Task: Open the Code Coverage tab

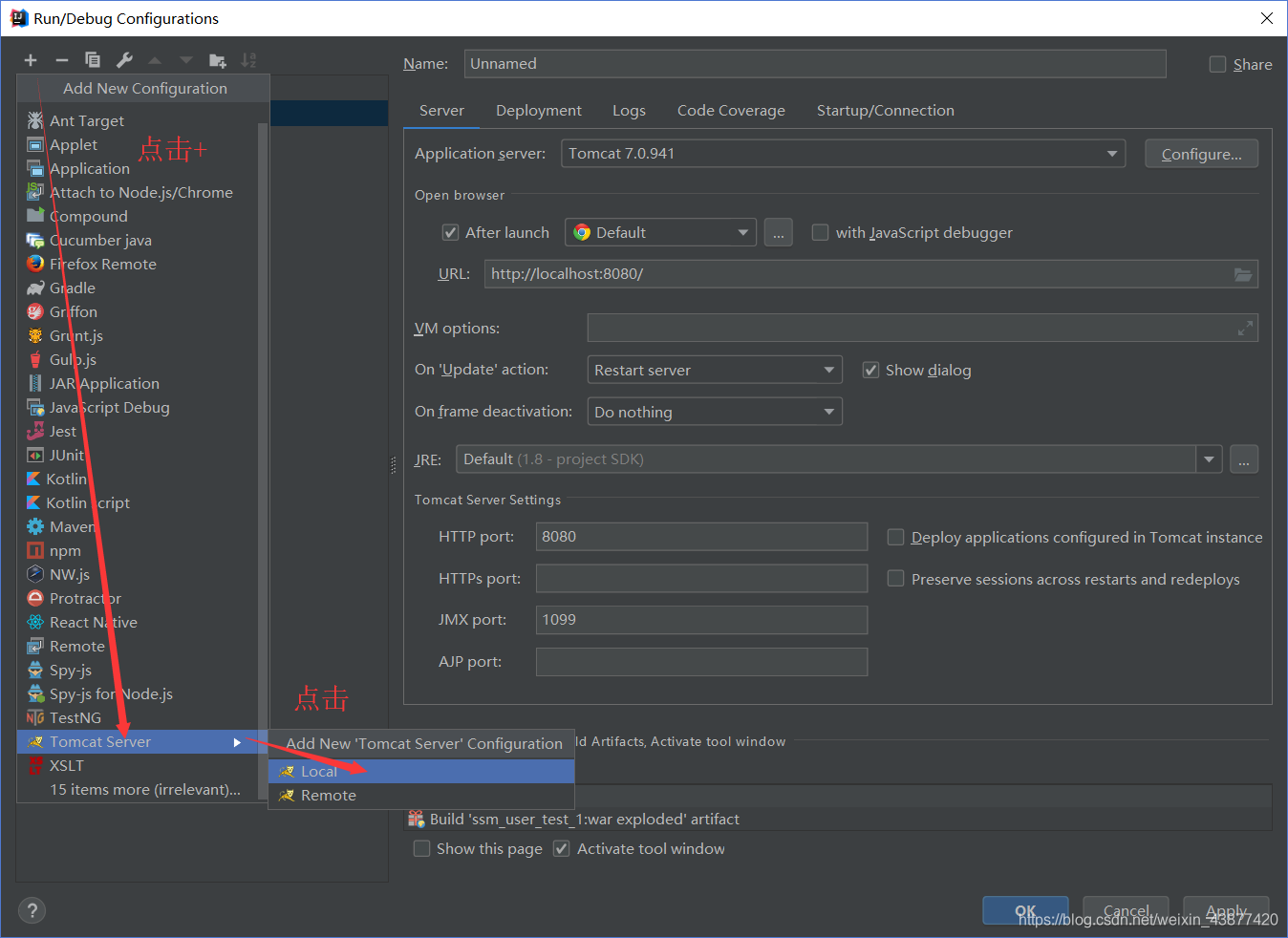Action: tap(731, 110)
